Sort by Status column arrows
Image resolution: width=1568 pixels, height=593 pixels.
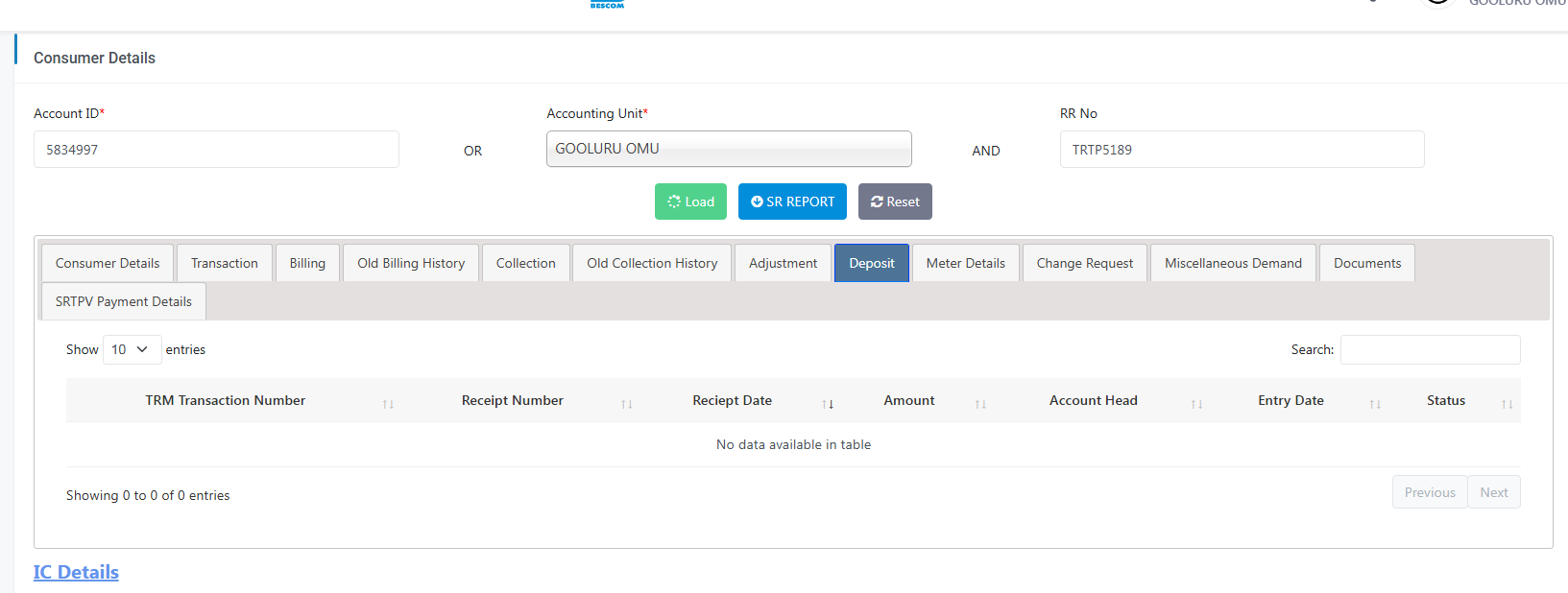point(1507,404)
